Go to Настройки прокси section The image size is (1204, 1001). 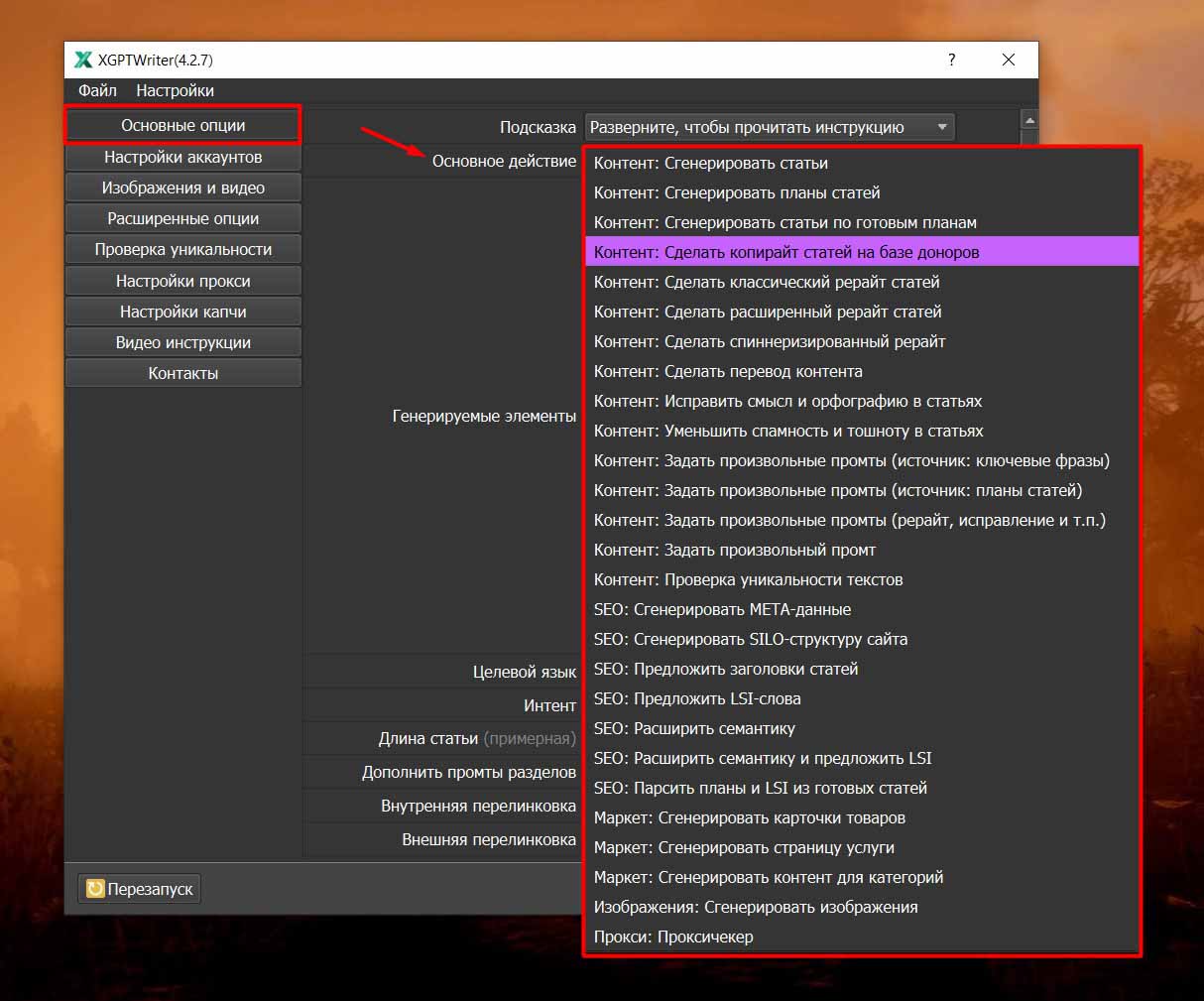(x=182, y=281)
